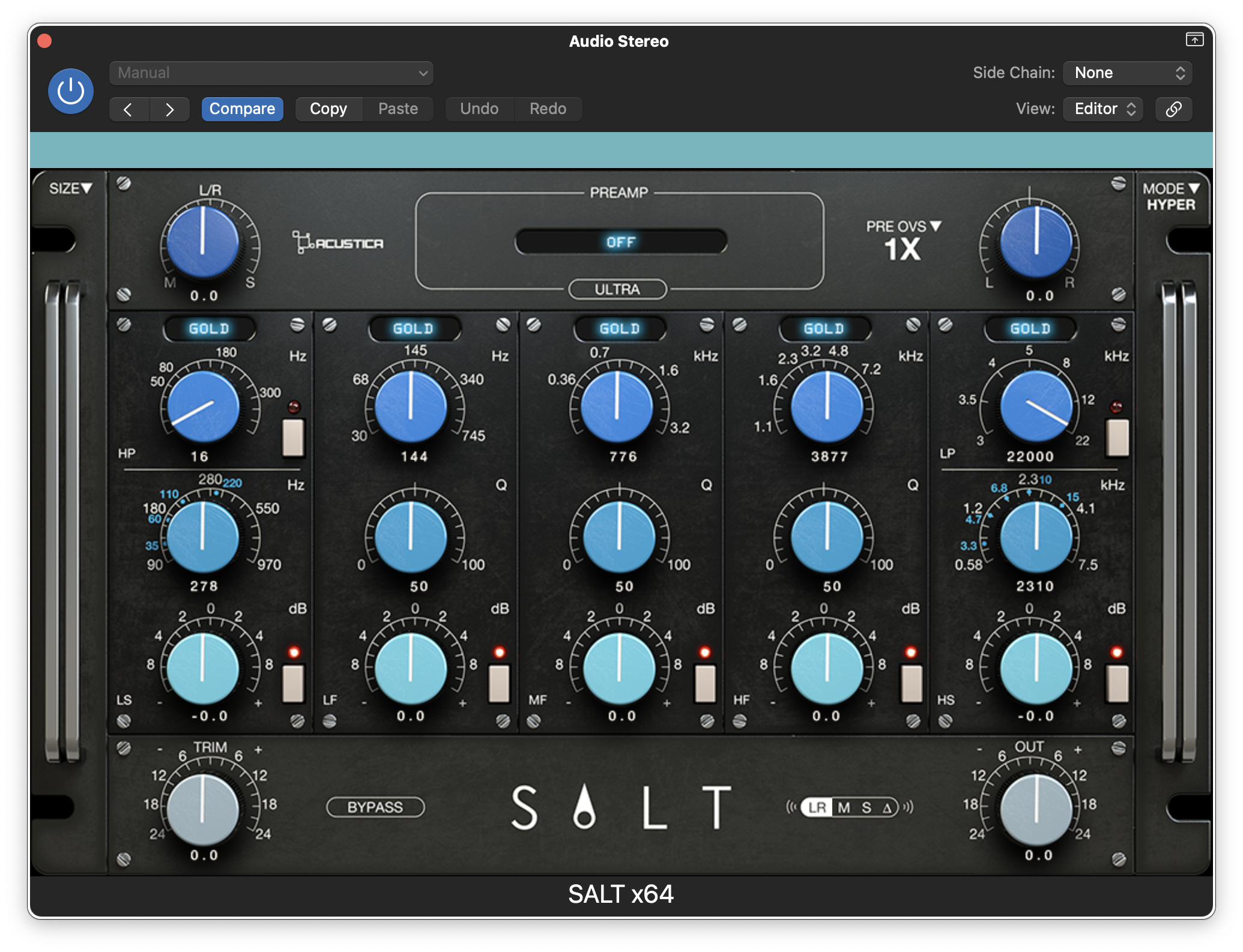Click the LP frequency value 22000
Image resolution: width=1243 pixels, height=952 pixels.
(x=1030, y=457)
